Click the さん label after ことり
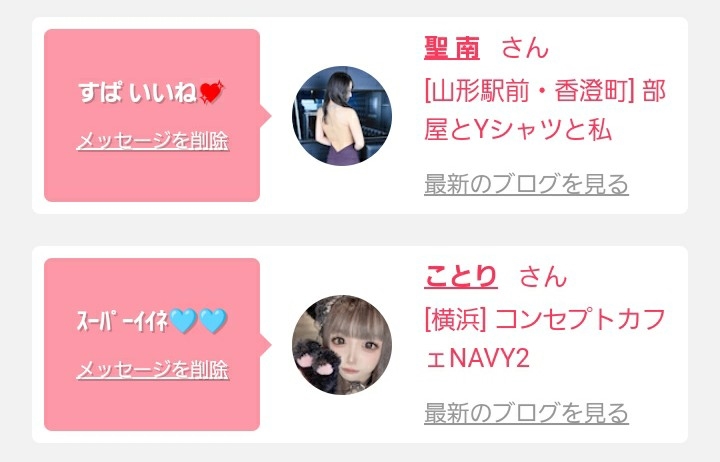The image size is (720, 462). 543,277
